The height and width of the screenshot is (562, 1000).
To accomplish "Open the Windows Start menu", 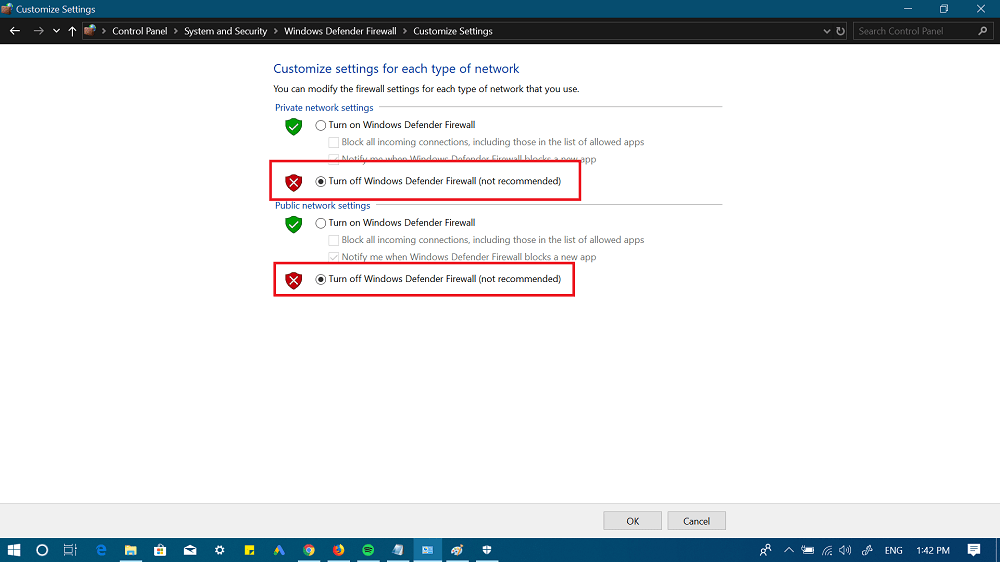I will point(13,550).
